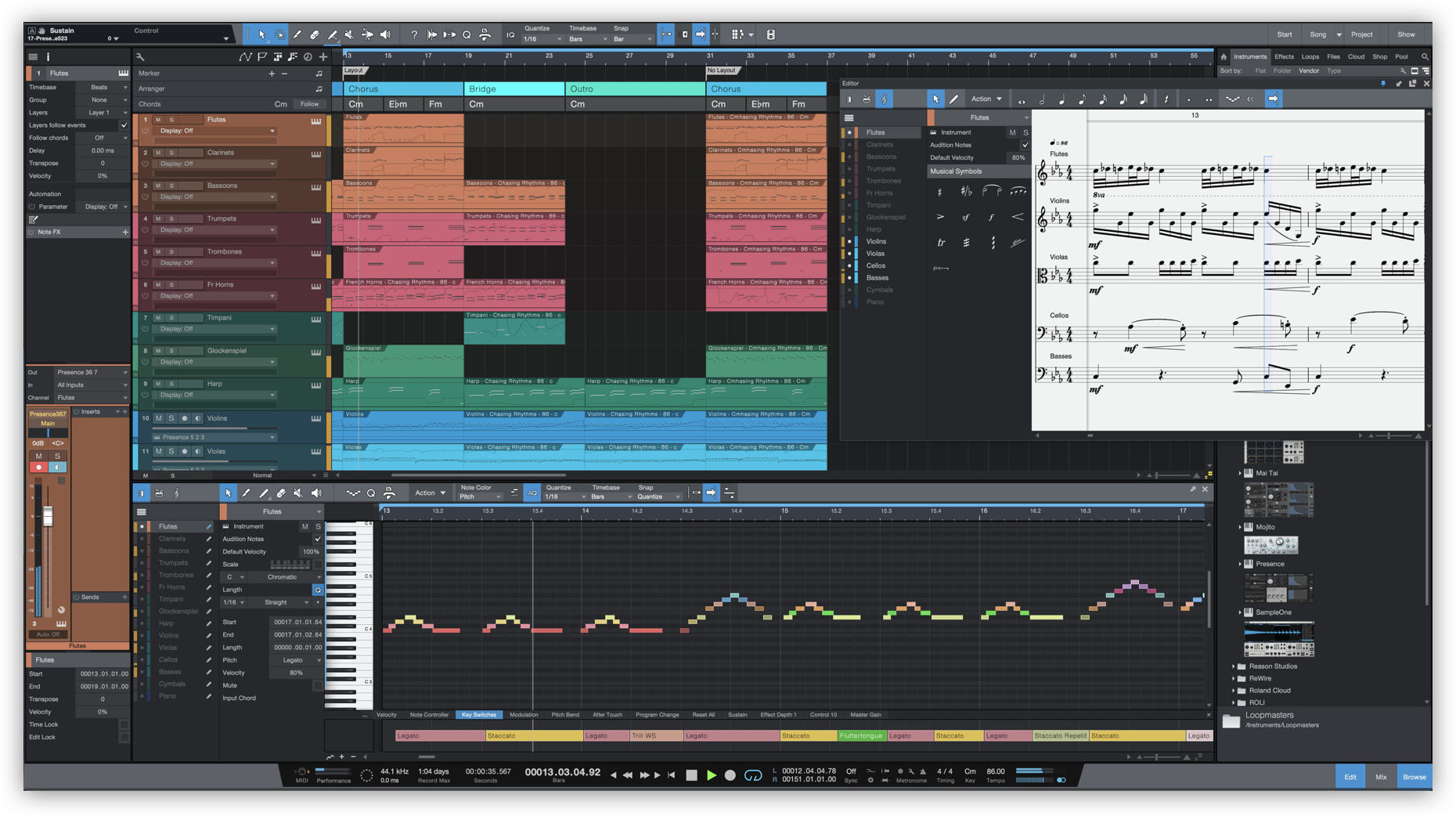Click the Browse button at bottom right

(x=1414, y=776)
